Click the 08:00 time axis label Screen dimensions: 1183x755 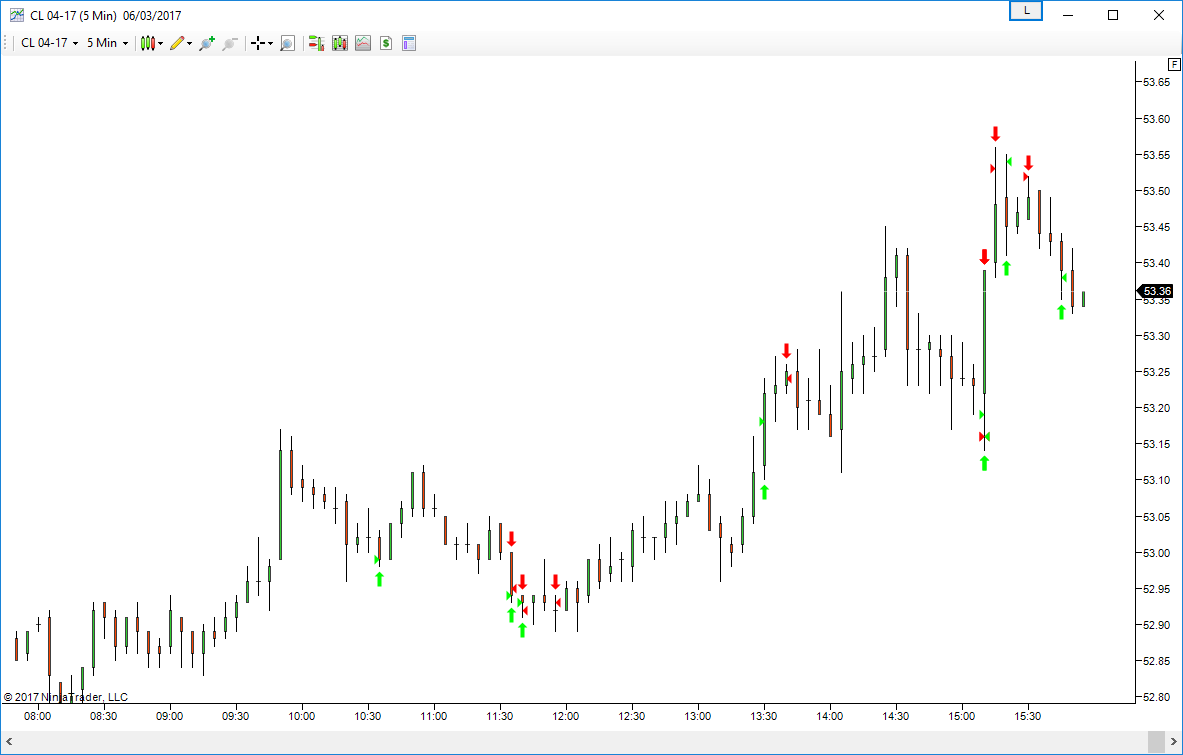click(x=38, y=717)
